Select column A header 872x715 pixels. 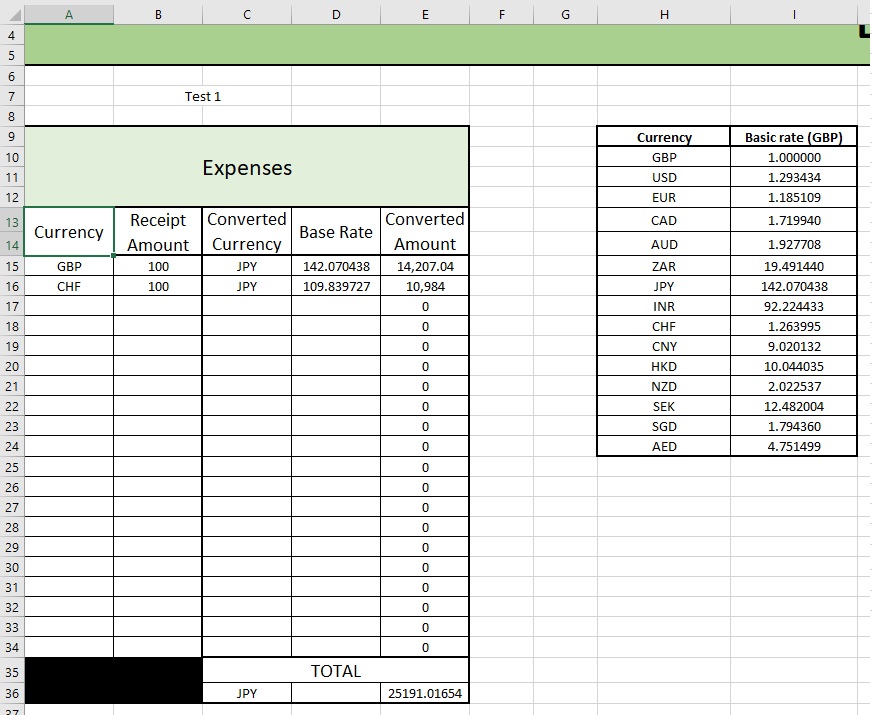pos(69,14)
